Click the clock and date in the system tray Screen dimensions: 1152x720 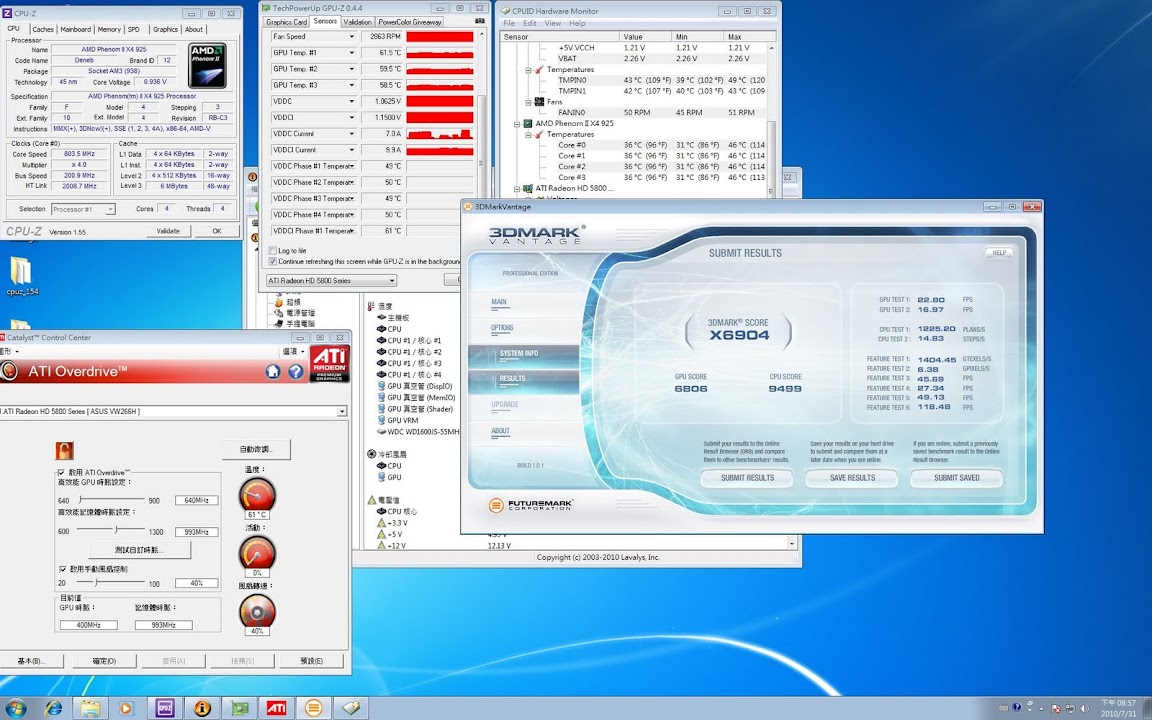pyautogui.click(x=1117, y=708)
